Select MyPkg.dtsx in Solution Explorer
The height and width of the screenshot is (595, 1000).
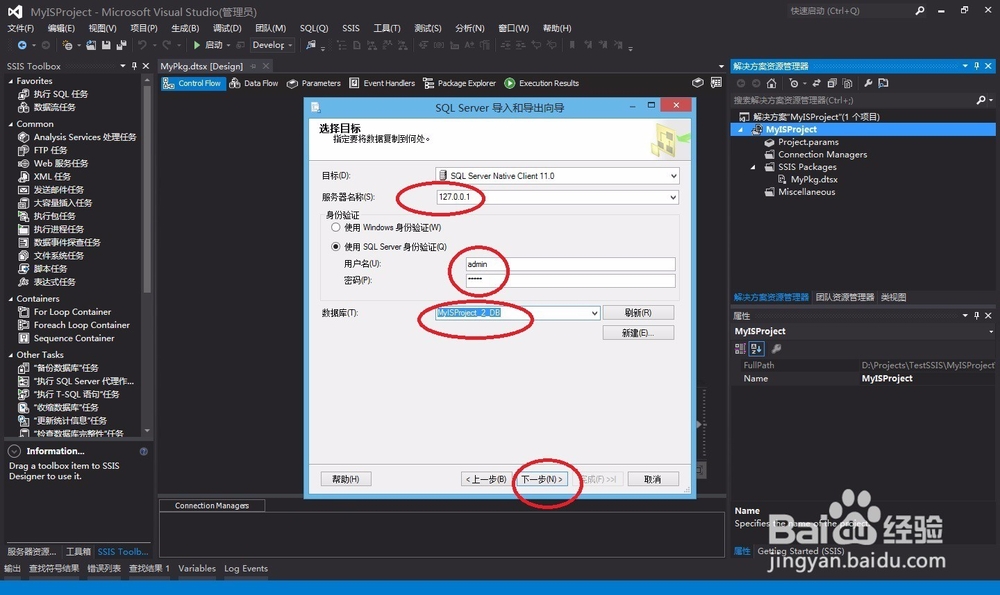coord(814,180)
